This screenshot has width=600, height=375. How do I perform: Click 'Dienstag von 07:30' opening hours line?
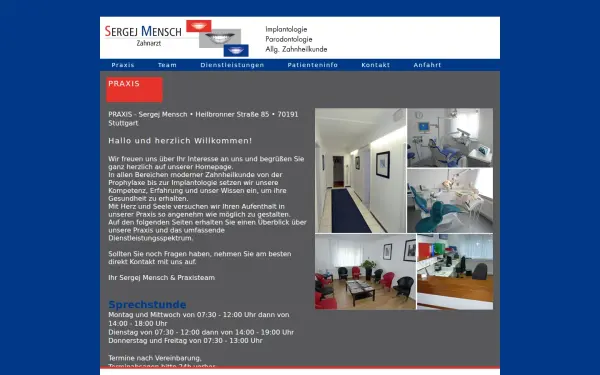click(x=201, y=333)
